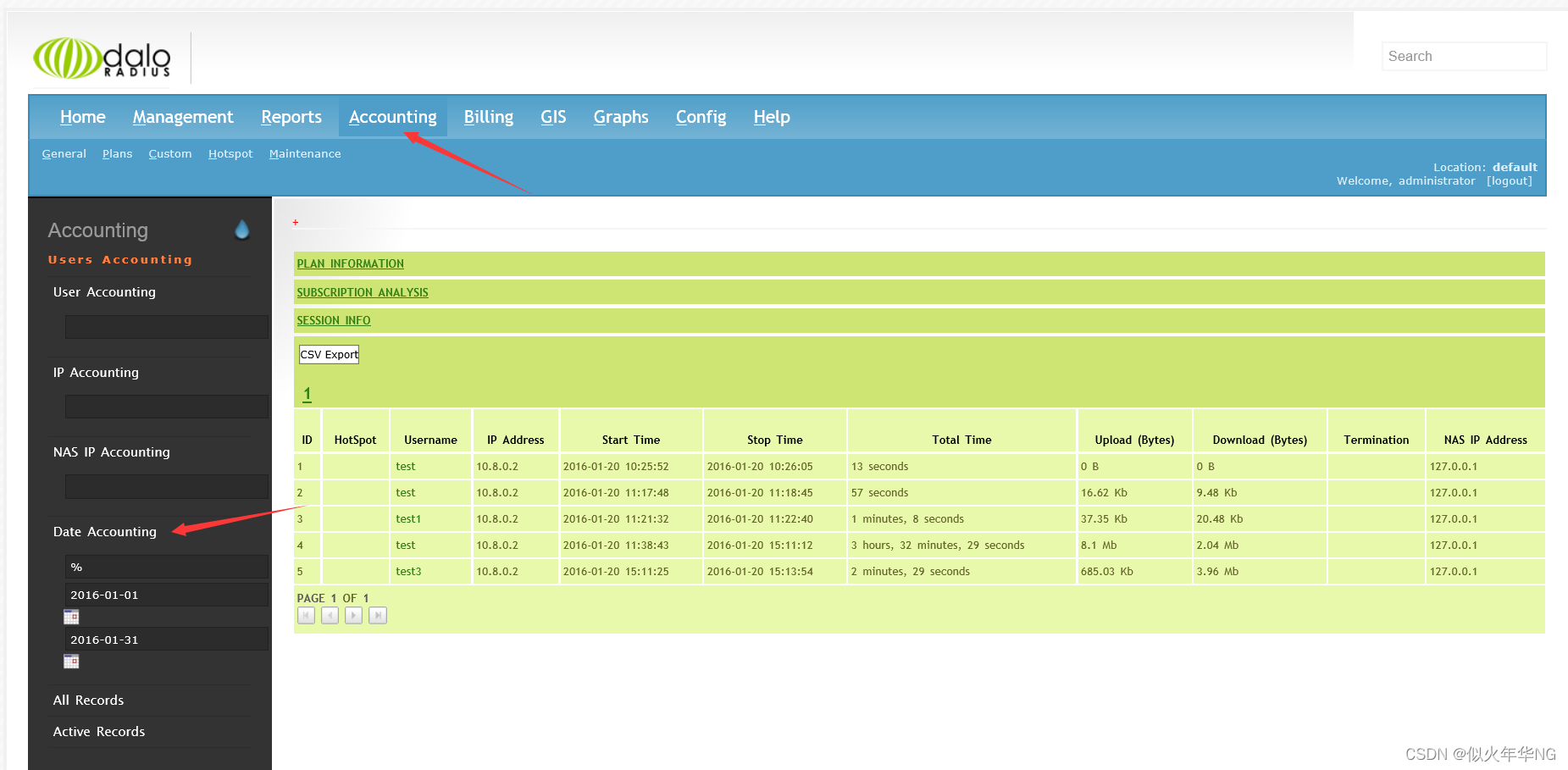Image resolution: width=1568 pixels, height=770 pixels.
Task: Select Hotspot in the submenu
Action: 230,153
